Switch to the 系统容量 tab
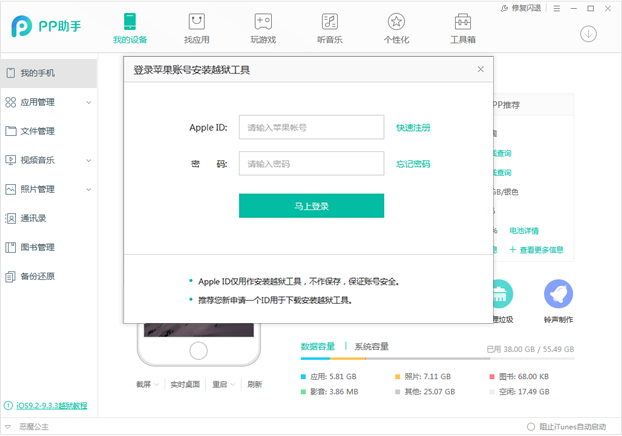Screen dimensions: 622x436 (371, 347)
